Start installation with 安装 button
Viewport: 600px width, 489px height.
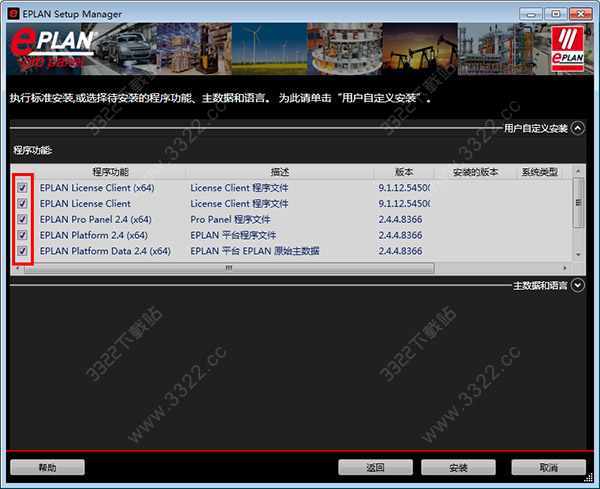458,467
